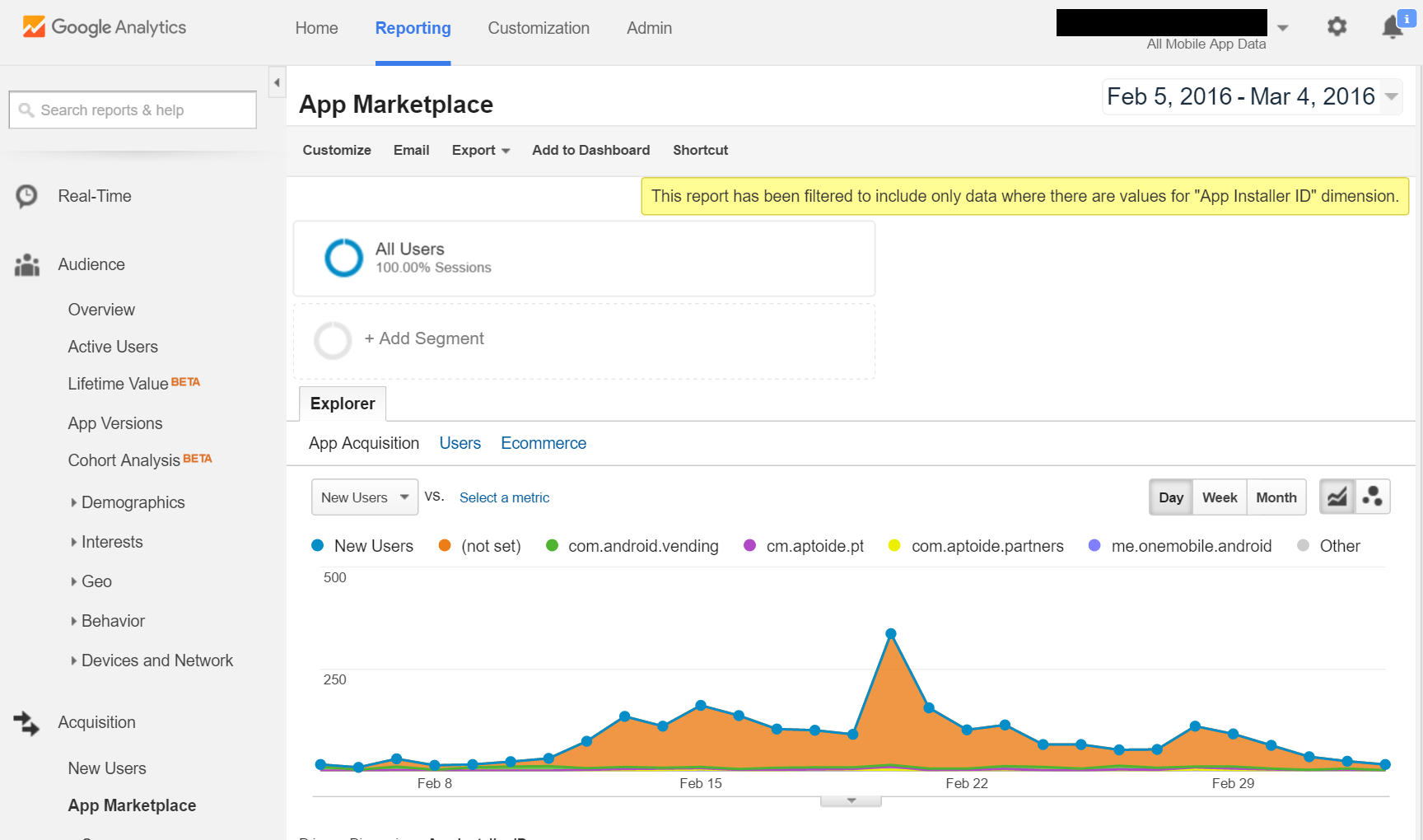
Task: Select line chart view icon
Action: coord(1337,497)
